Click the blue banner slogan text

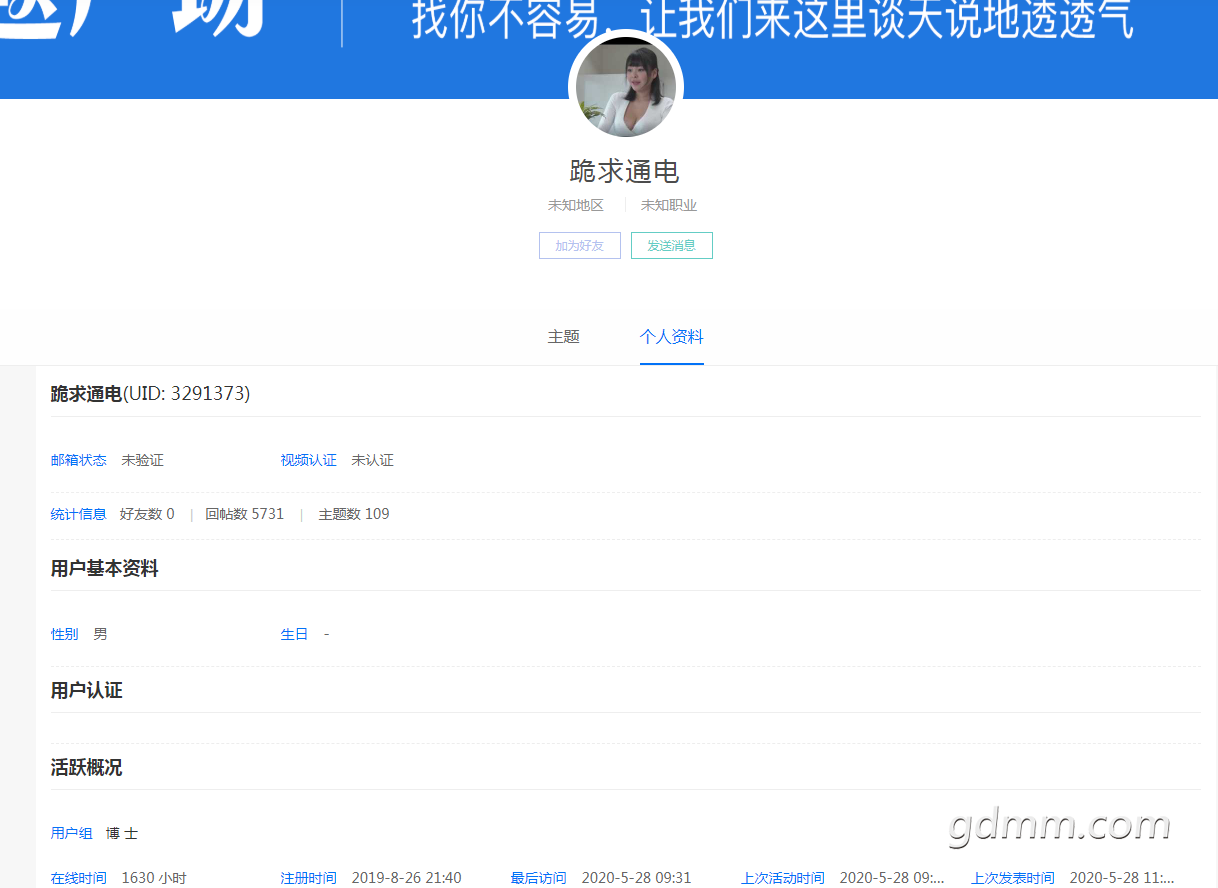(773, 20)
